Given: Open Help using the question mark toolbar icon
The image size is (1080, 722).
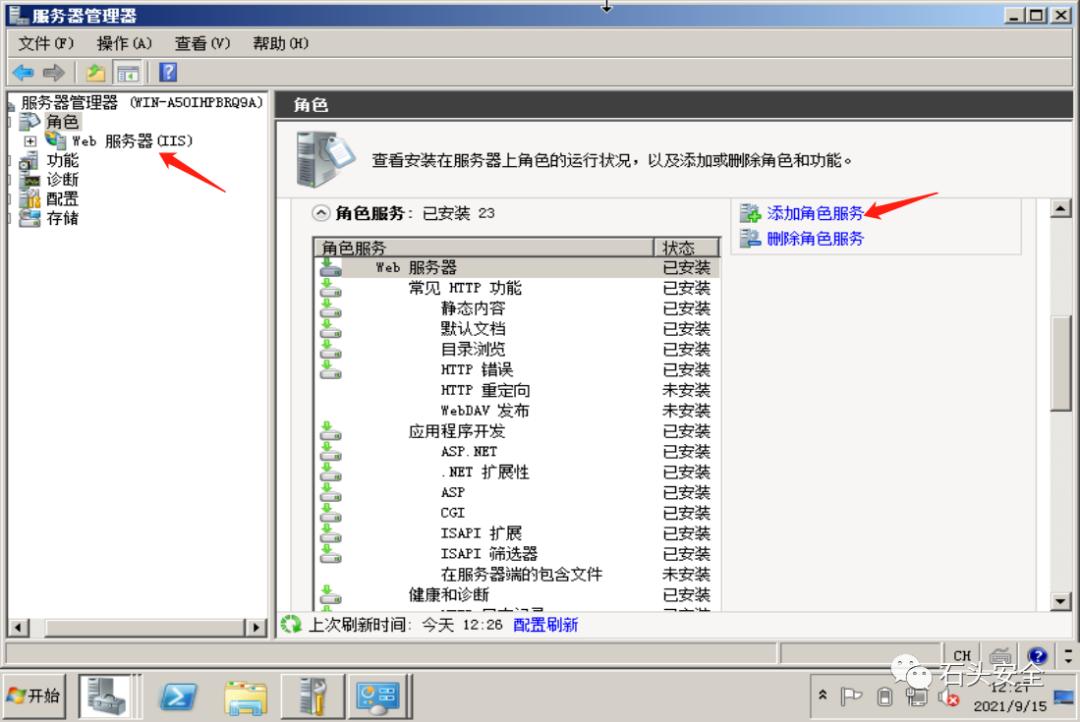Looking at the screenshot, I should point(167,71).
